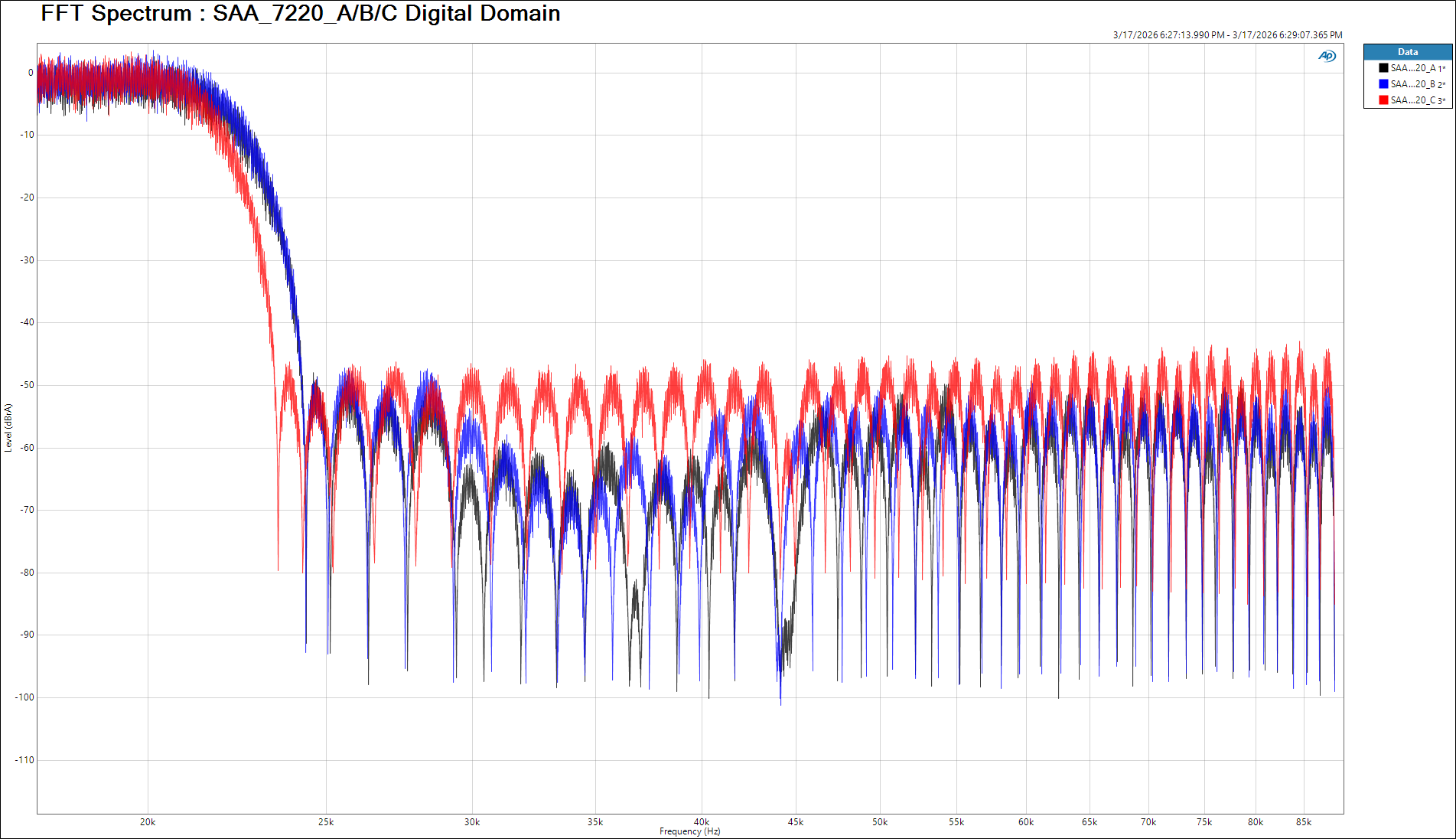Click the 60k frequency axis label

point(1026,822)
